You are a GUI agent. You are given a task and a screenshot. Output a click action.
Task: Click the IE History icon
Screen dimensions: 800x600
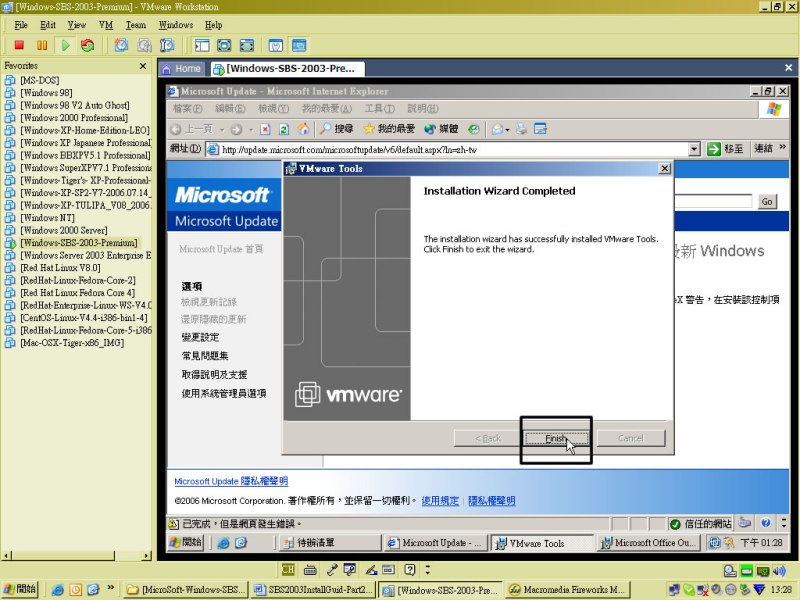pyautogui.click(x=474, y=129)
